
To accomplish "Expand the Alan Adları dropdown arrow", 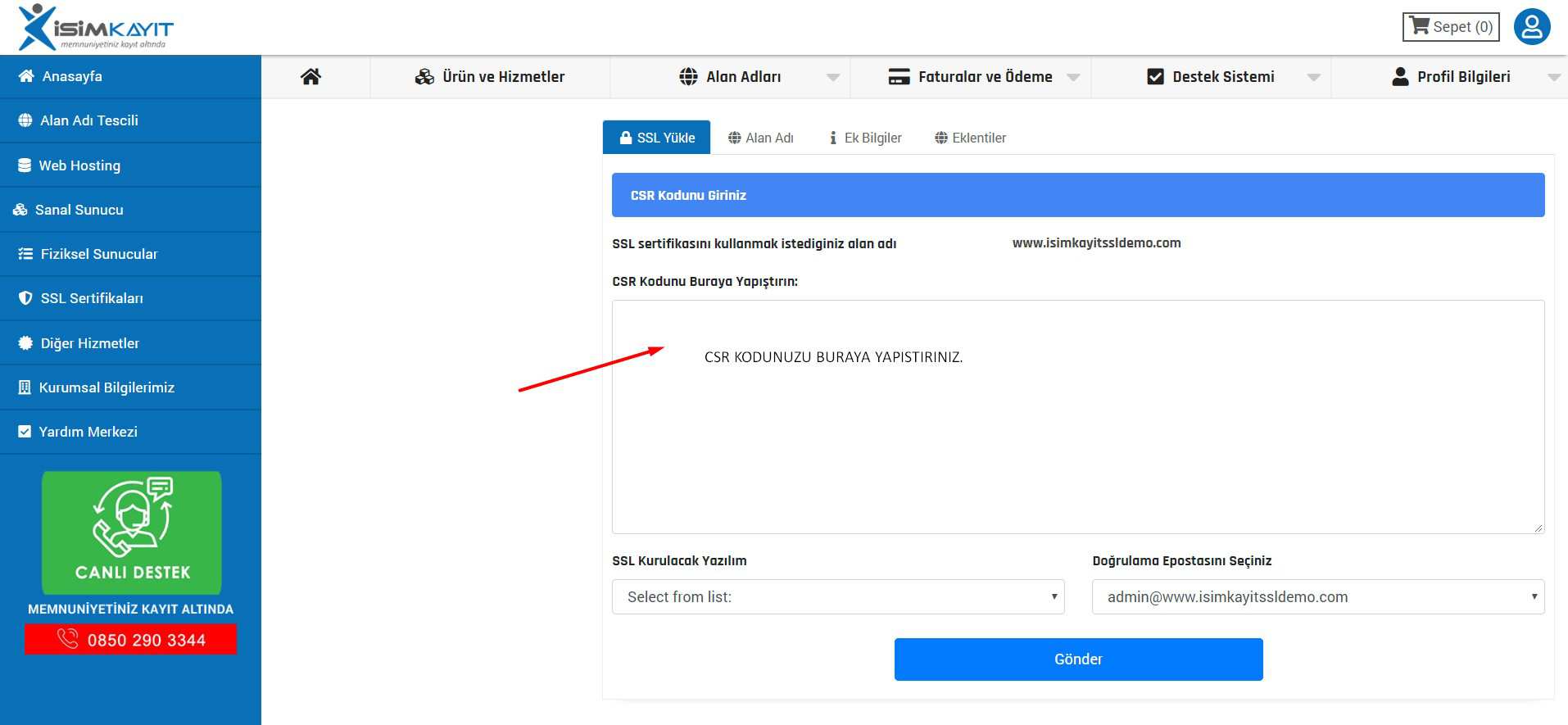I will [833, 78].
